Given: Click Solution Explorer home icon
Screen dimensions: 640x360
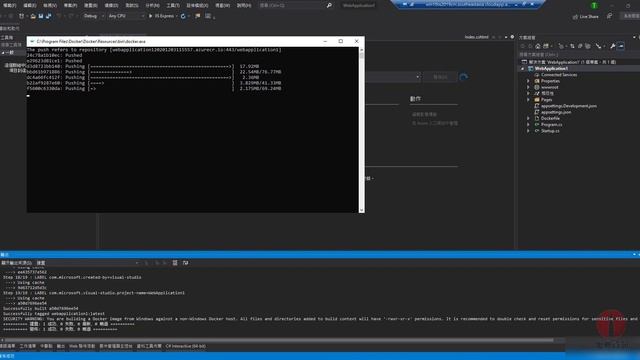Looking at the screenshot, I should coord(538,46).
